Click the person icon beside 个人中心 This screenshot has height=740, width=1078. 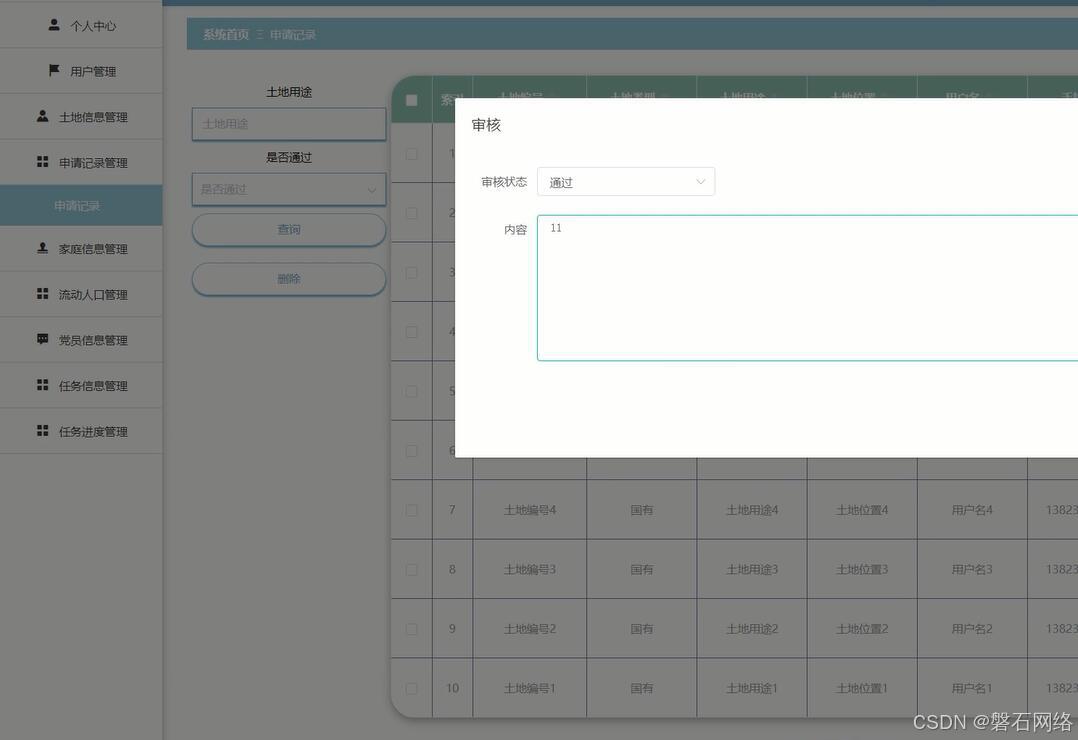(54, 25)
